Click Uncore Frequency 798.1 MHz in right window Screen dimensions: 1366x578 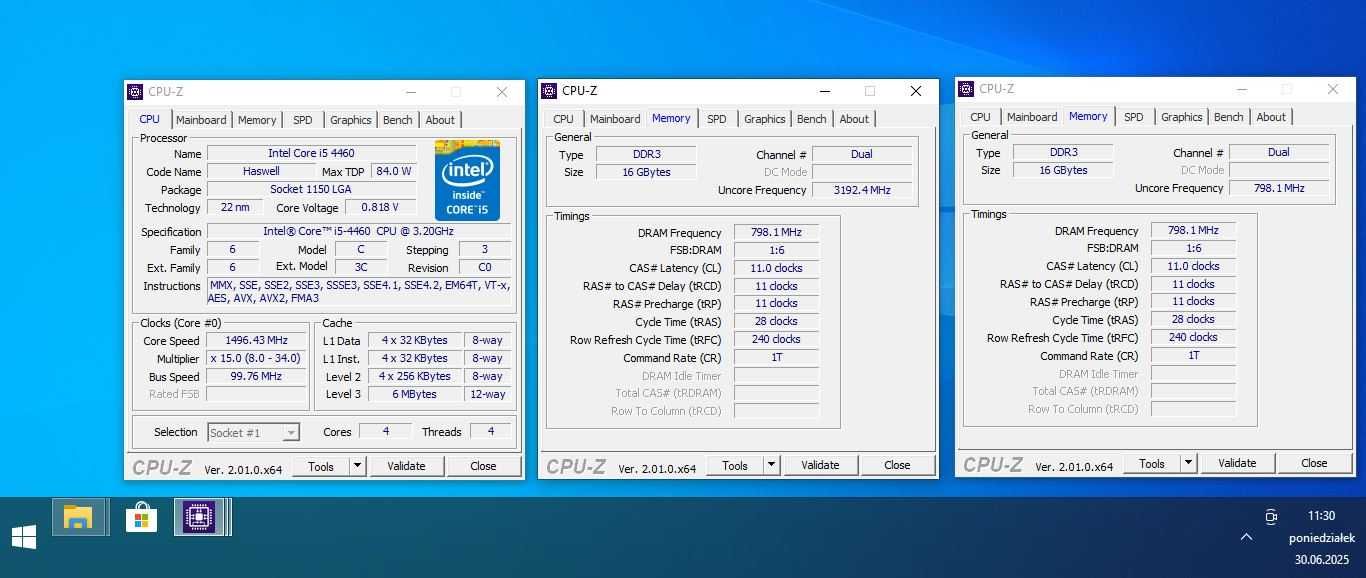pyautogui.click(x=1278, y=188)
